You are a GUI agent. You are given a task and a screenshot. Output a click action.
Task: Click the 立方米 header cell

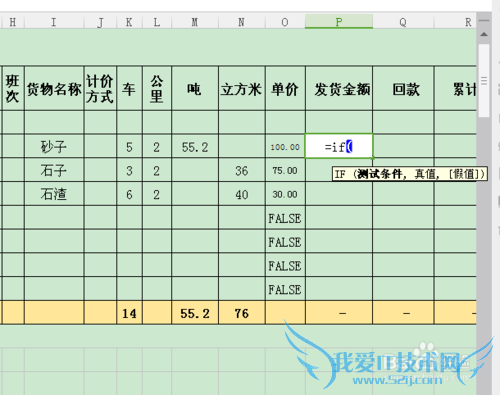tap(242, 88)
